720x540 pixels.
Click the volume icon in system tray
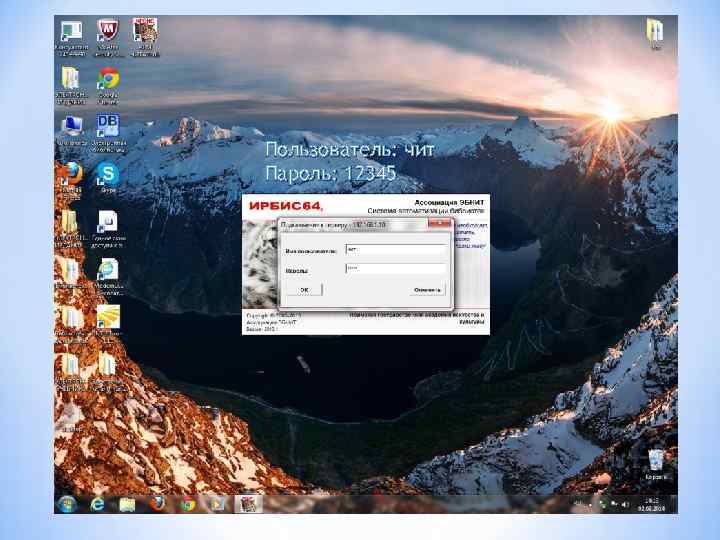(625, 504)
